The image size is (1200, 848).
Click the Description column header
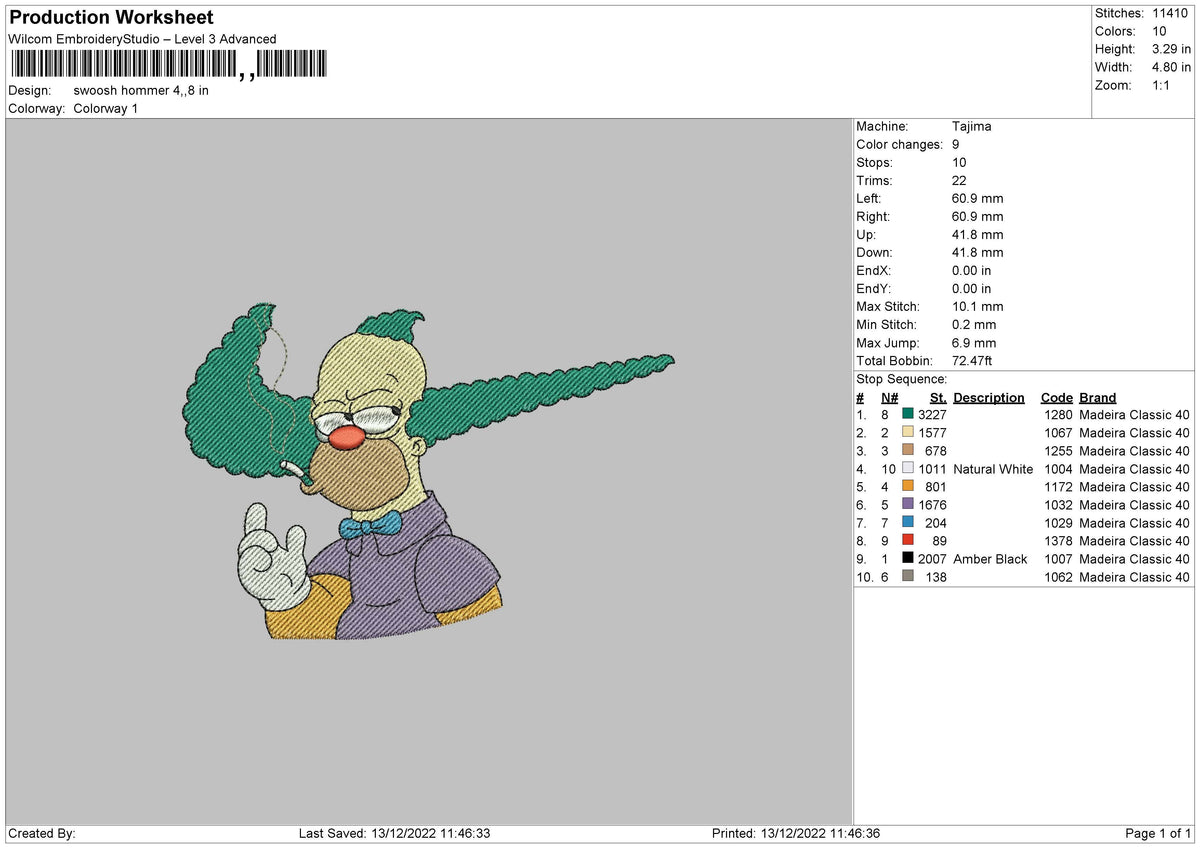[x=989, y=397]
